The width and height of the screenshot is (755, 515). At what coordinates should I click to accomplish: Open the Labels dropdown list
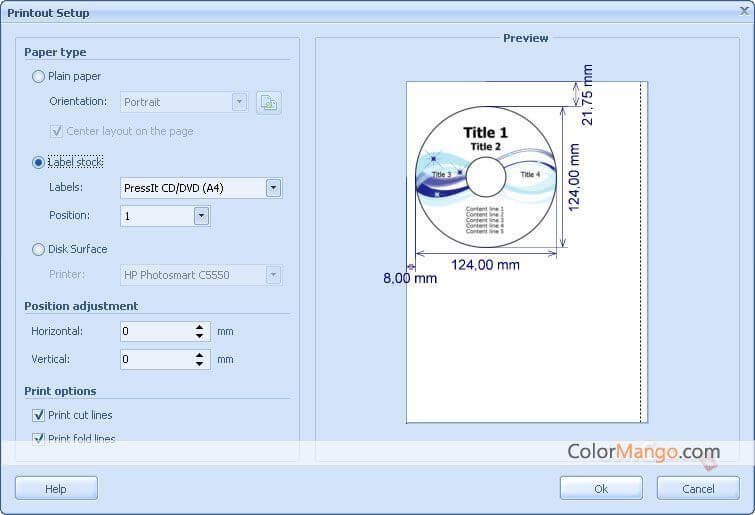[x=273, y=188]
